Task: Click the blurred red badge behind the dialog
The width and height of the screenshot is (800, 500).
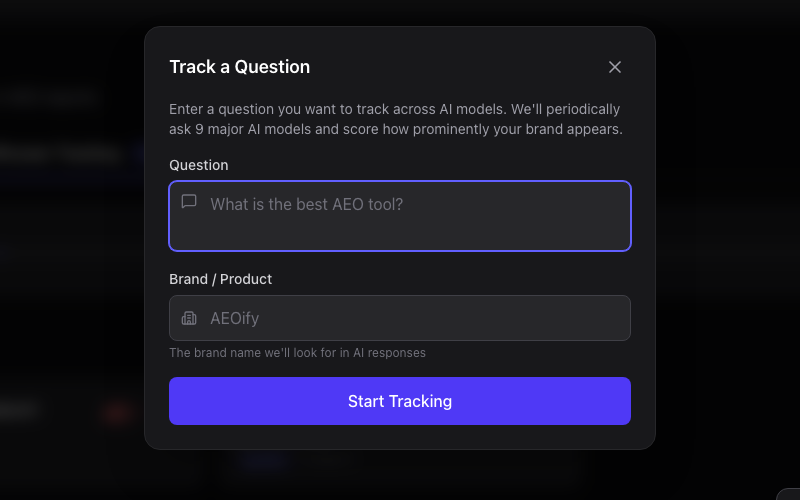Action: [119, 412]
